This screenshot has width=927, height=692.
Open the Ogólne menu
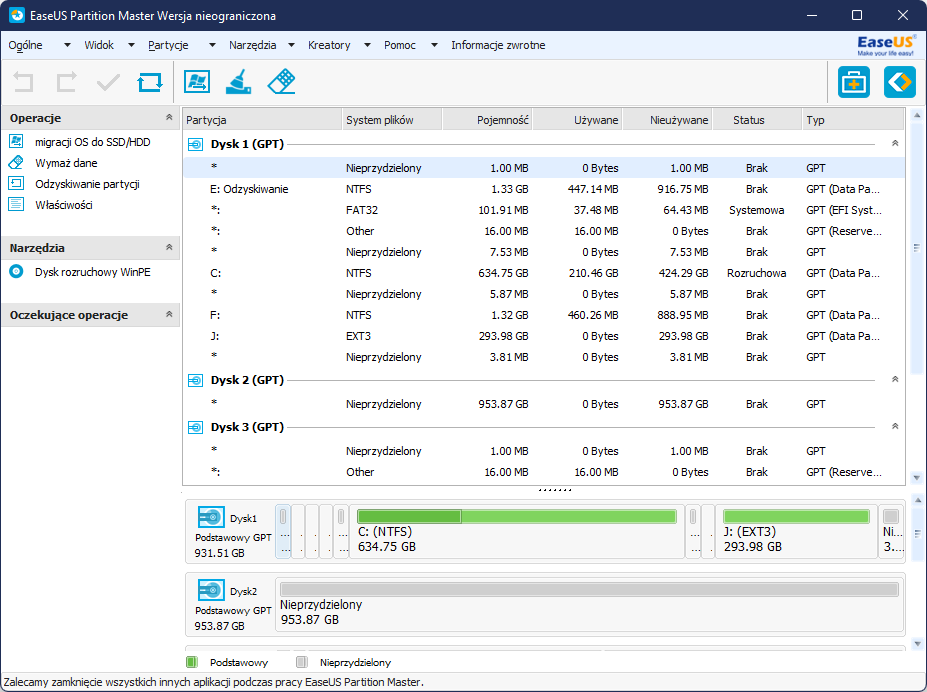click(25, 45)
